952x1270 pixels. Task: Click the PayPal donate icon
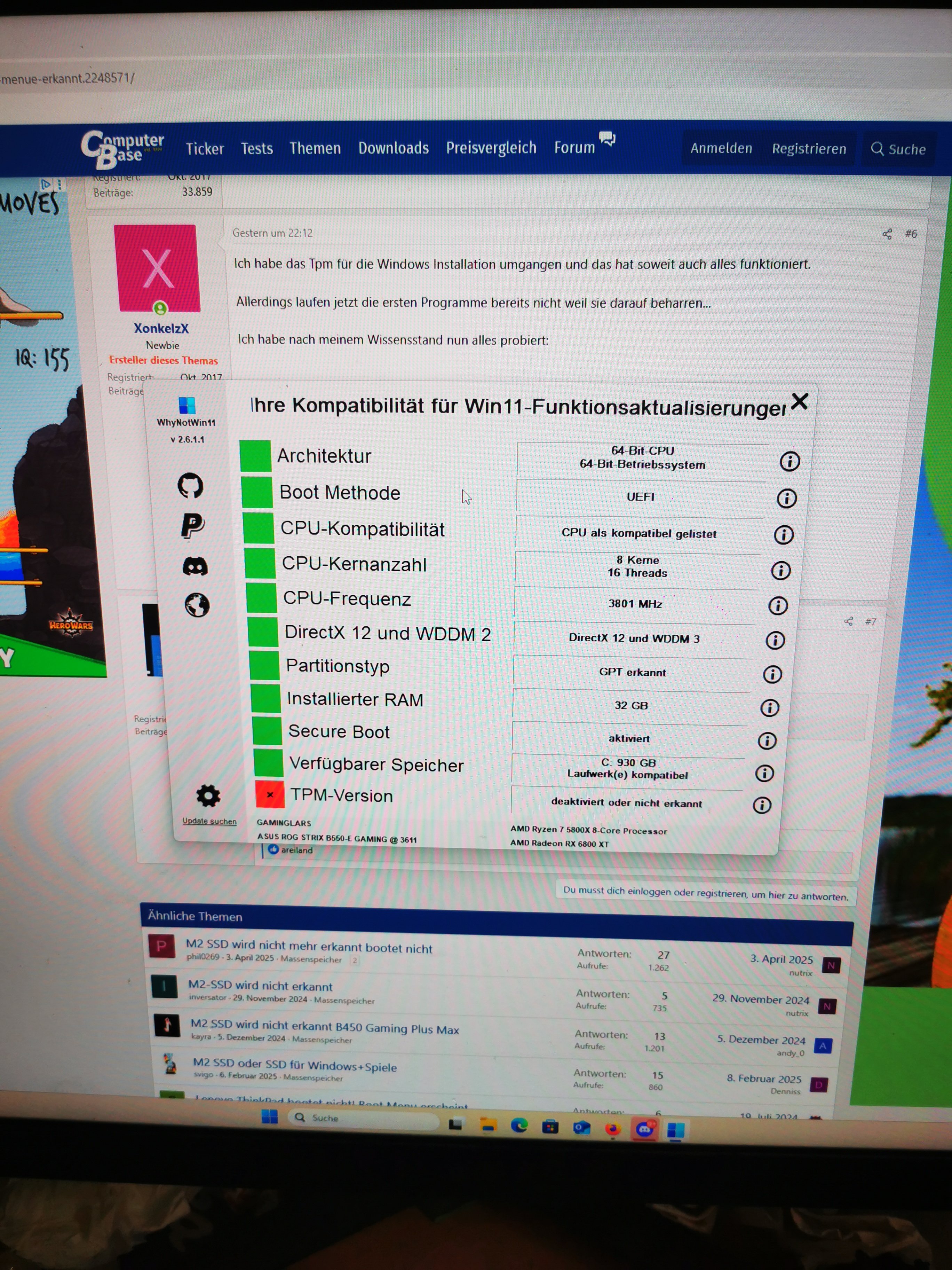(192, 525)
